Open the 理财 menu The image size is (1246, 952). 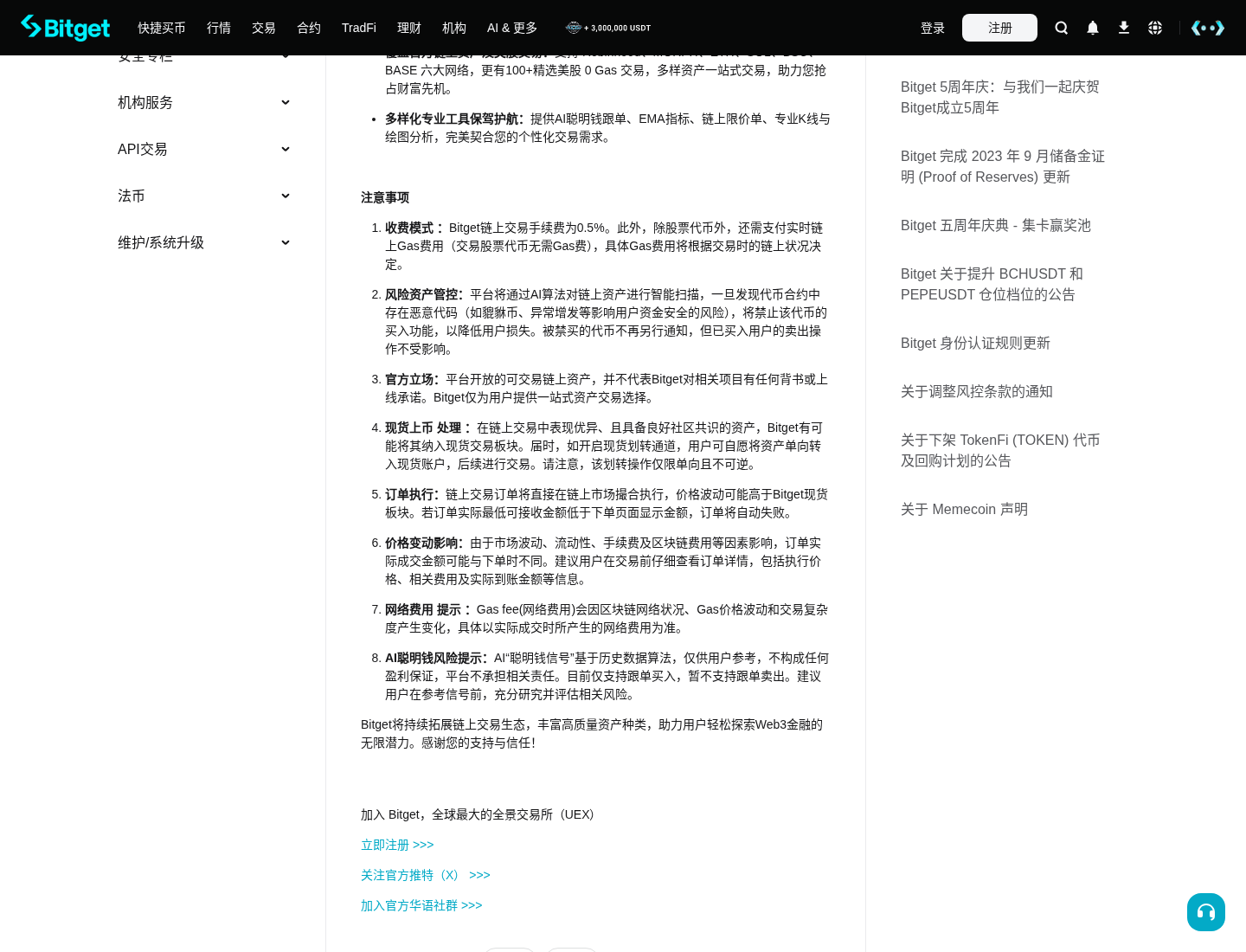pyautogui.click(x=409, y=28)
